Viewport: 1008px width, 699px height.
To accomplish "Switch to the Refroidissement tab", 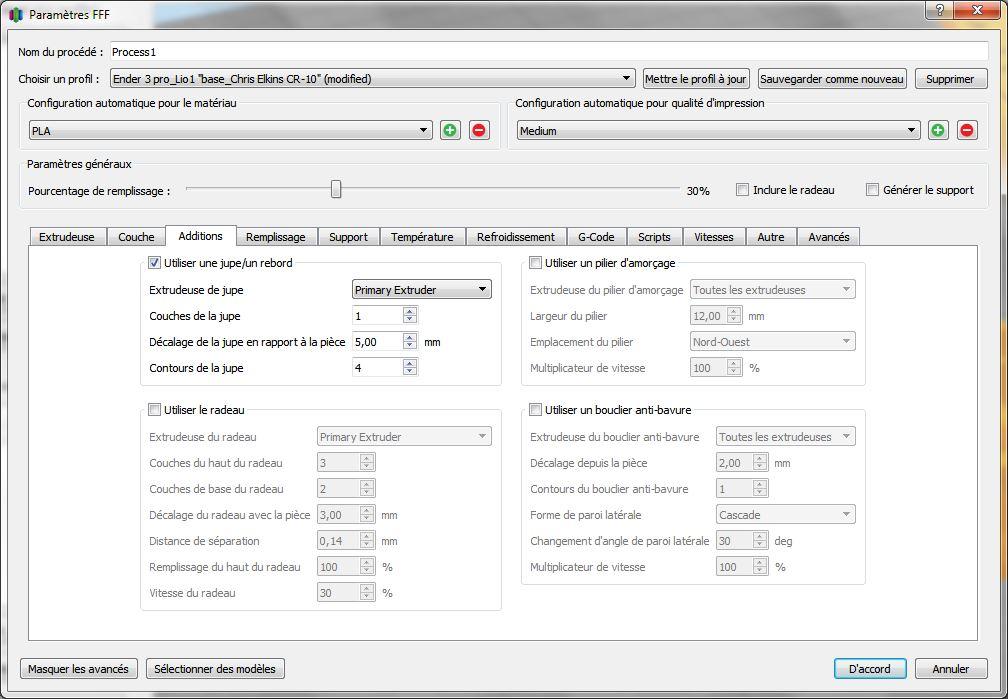I will click(516, 237).
